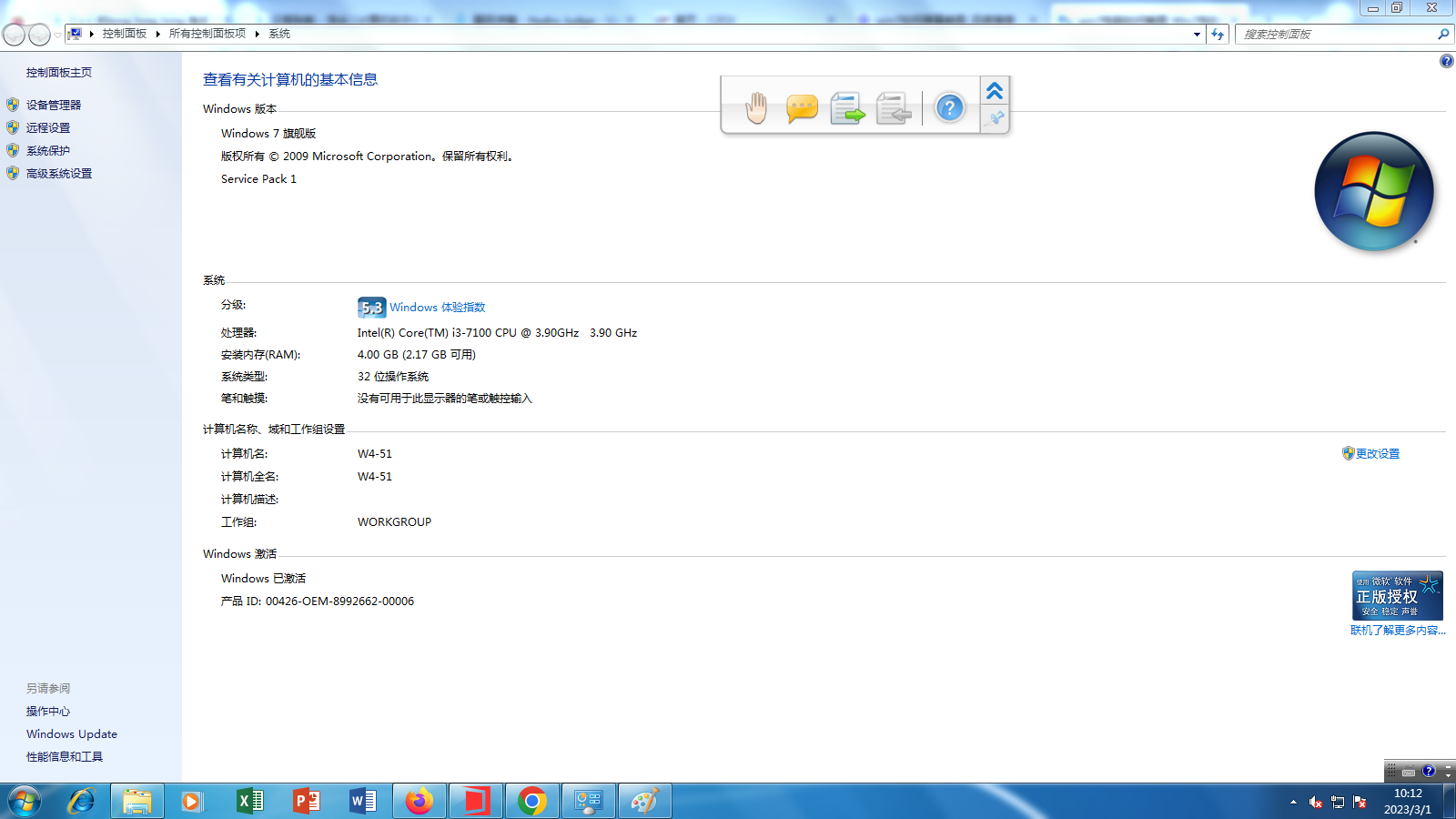
Task: Click the Service Pack 1 text
Action: click(258, 179)
